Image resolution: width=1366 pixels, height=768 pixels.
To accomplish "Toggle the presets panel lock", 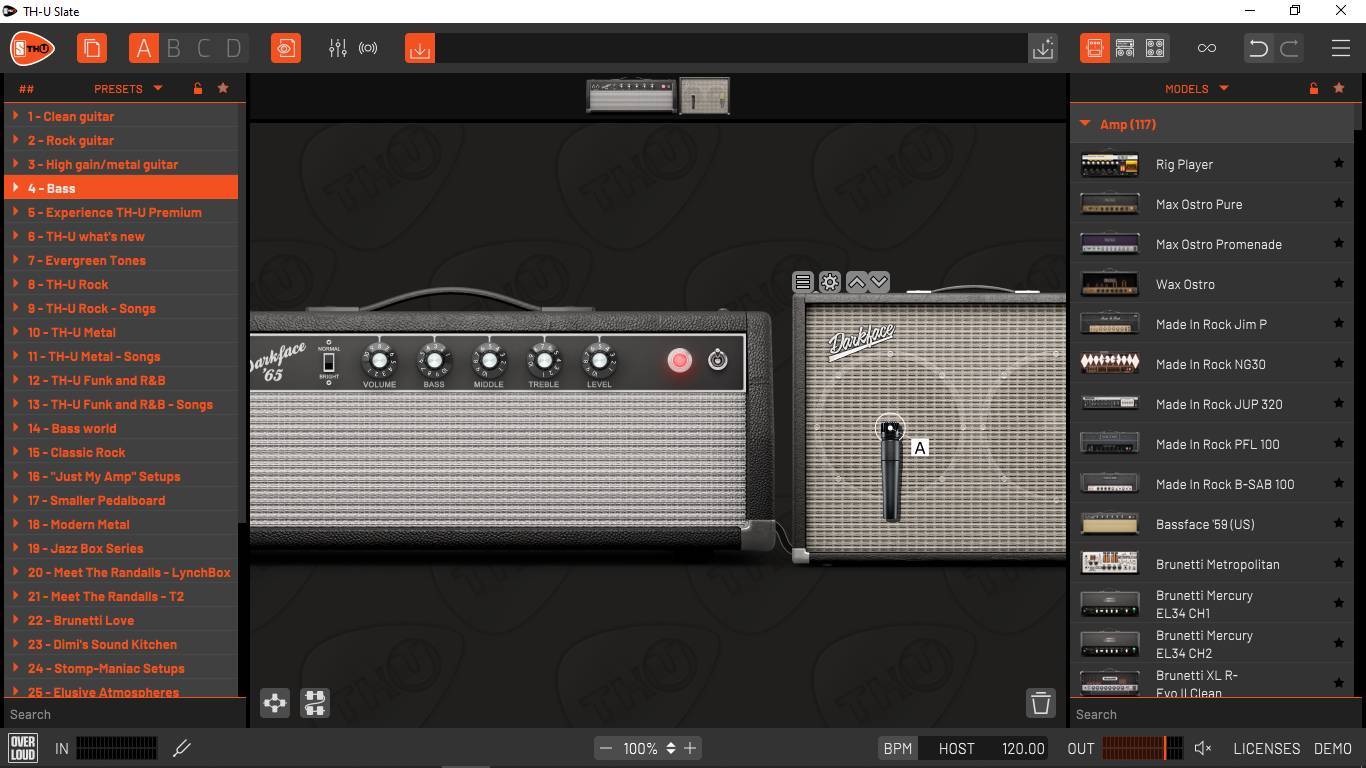I will pos(198,88).
